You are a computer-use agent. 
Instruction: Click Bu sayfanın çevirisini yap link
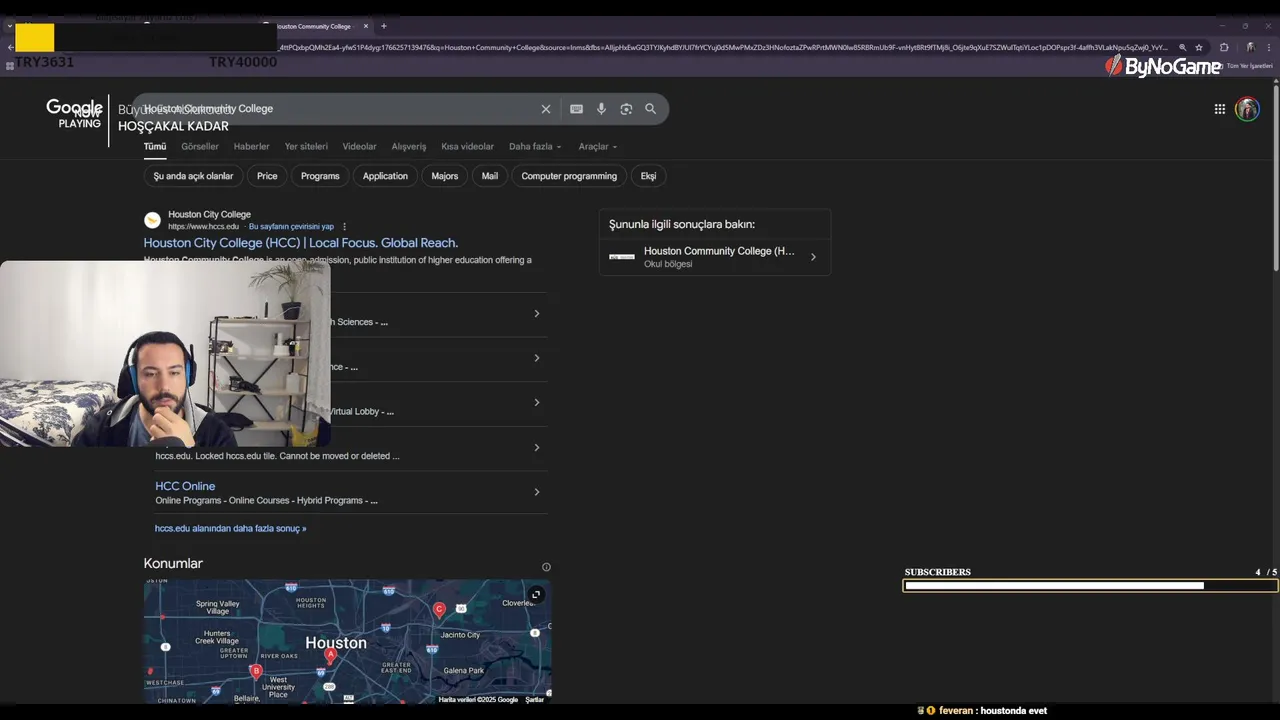(x=291, y=227)
